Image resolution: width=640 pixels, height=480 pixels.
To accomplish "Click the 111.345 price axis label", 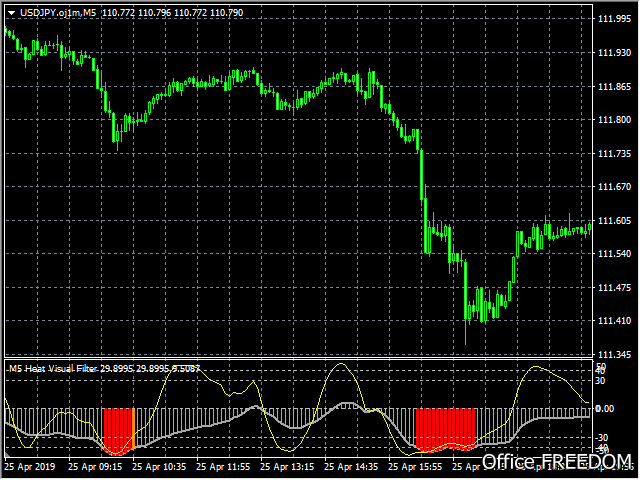I will click(x=614, y=354).
